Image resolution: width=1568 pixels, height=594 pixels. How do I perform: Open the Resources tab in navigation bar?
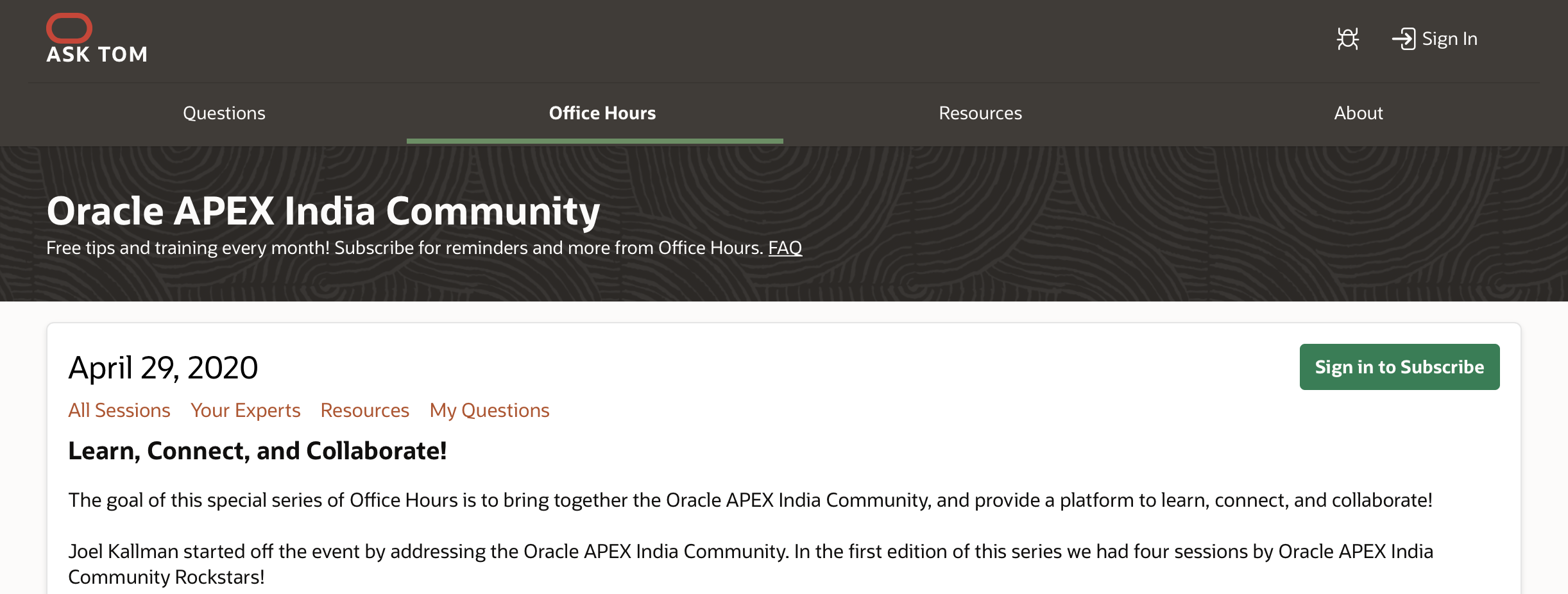click(980, 114)
